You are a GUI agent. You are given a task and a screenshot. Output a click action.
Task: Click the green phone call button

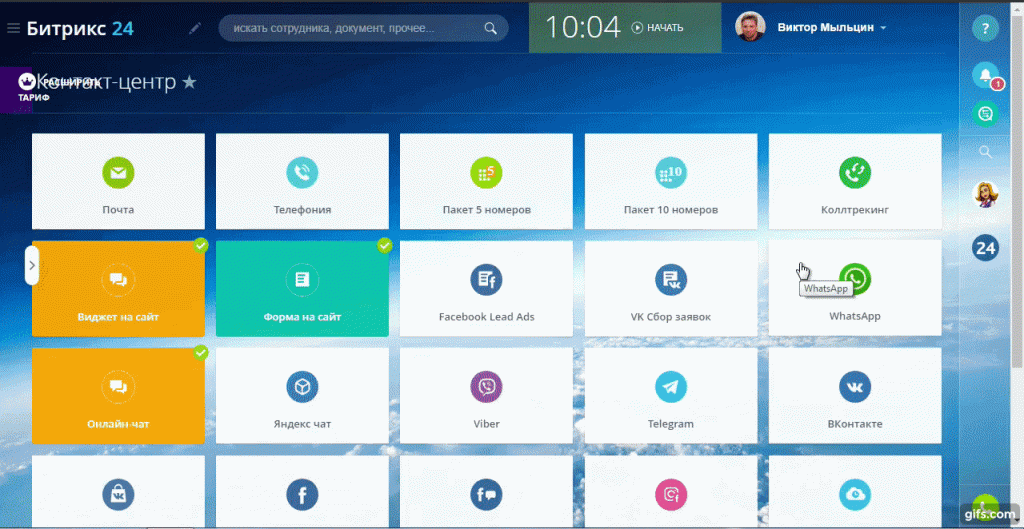(985, 505)
